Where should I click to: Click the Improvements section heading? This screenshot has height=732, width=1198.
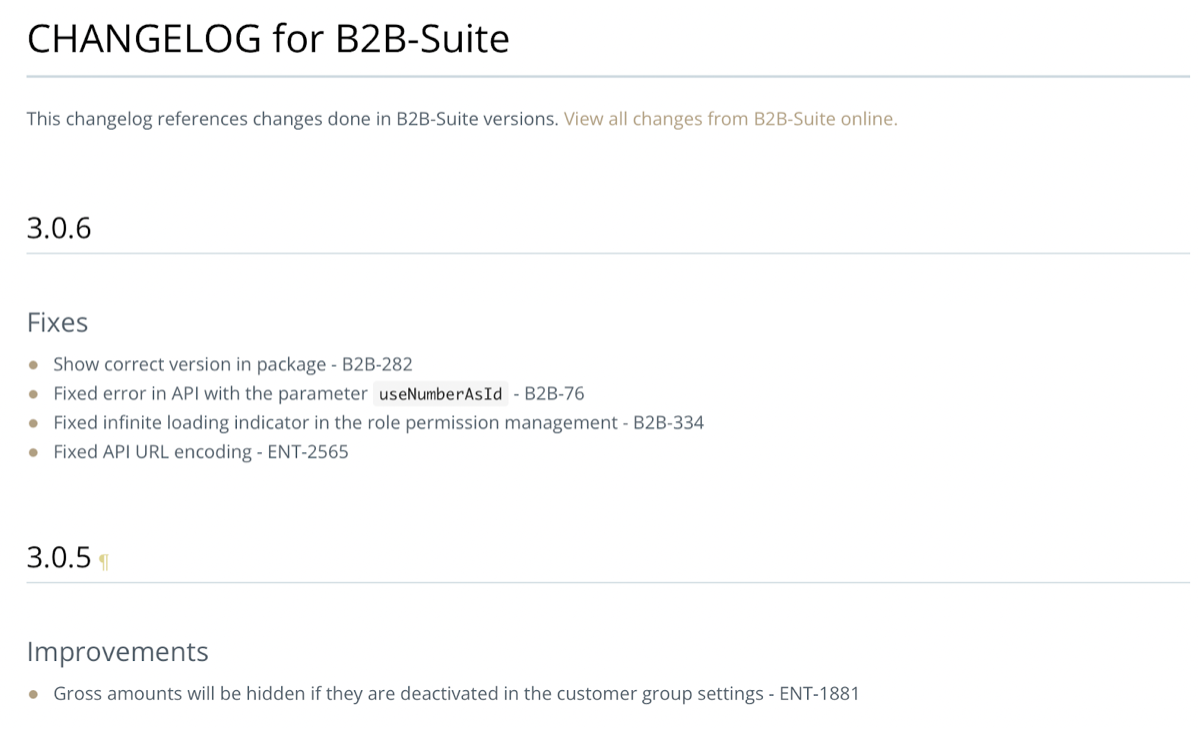tap(118, 652)
